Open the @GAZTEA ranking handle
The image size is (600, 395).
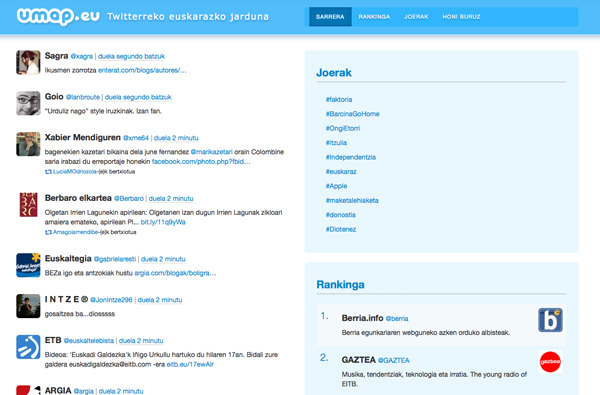point(393,360)
